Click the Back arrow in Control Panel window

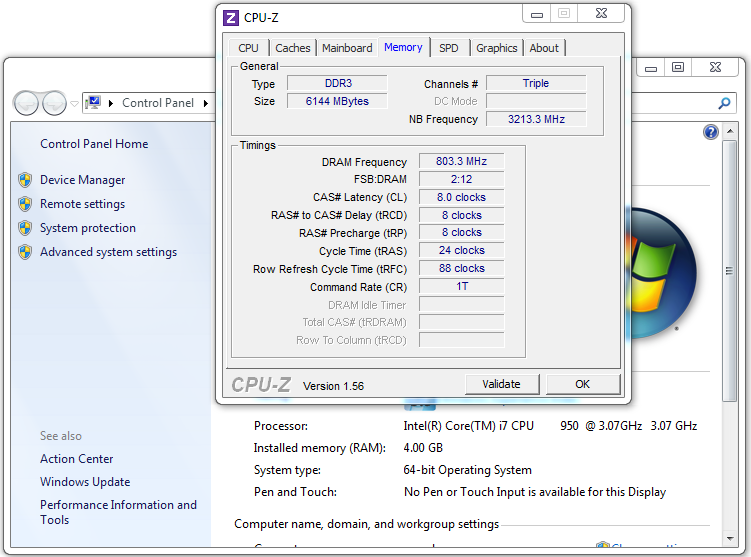pos(26,102)
